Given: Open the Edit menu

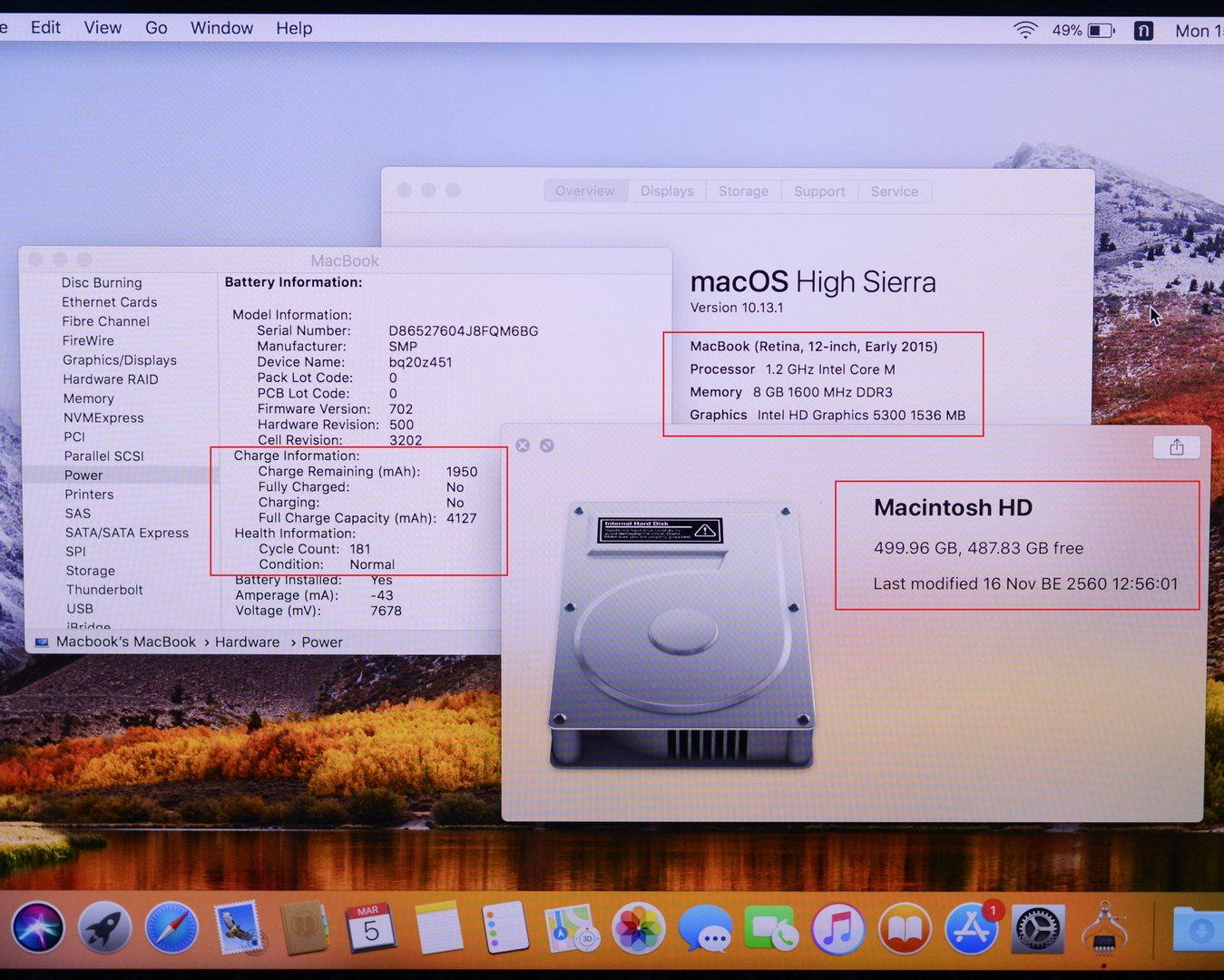Looking at the screenshot, I should point(45,28).
